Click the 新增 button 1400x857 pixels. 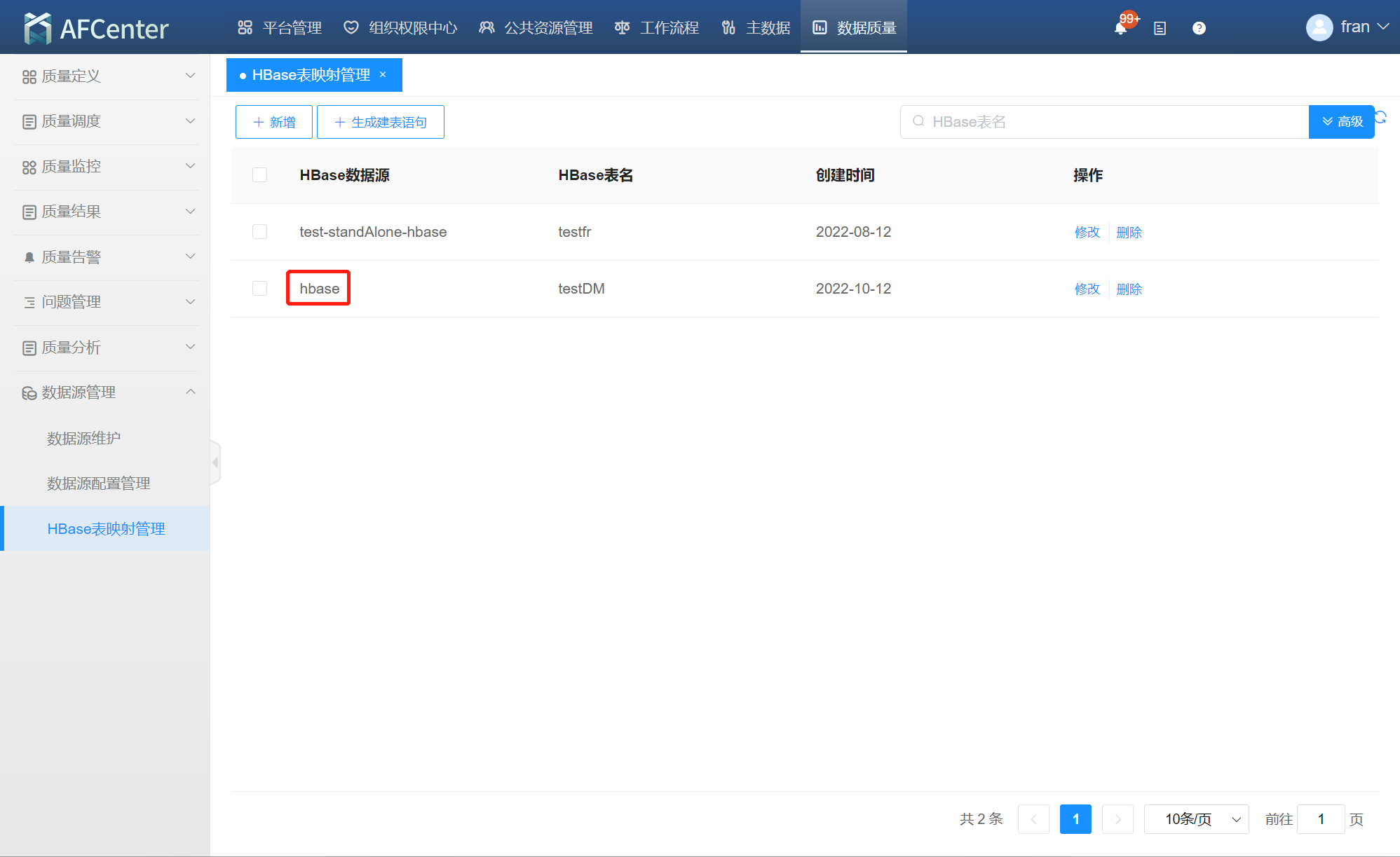click(273, 122)
